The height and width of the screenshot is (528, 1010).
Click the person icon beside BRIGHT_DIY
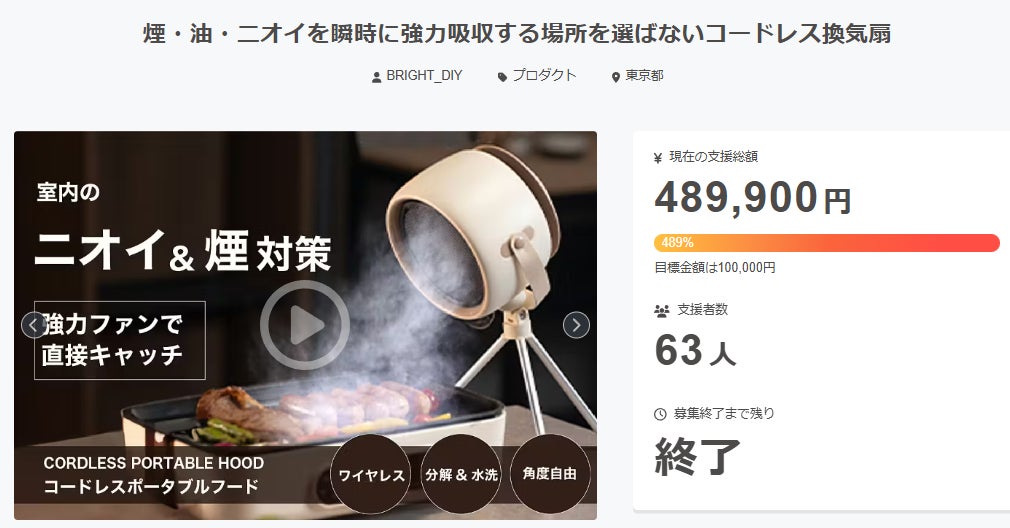[x=377, y=77]
